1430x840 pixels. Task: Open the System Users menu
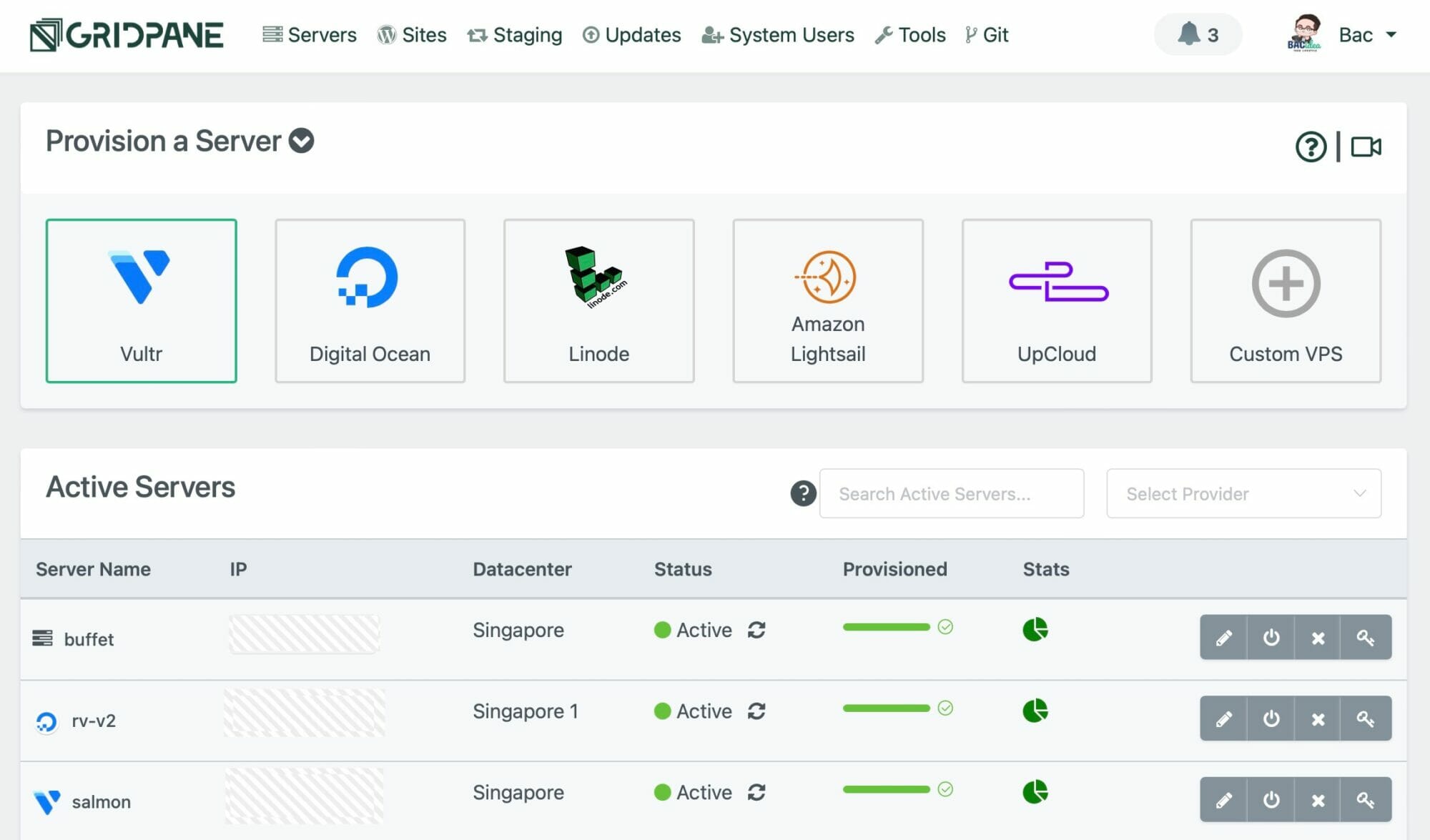click(778, 35)
